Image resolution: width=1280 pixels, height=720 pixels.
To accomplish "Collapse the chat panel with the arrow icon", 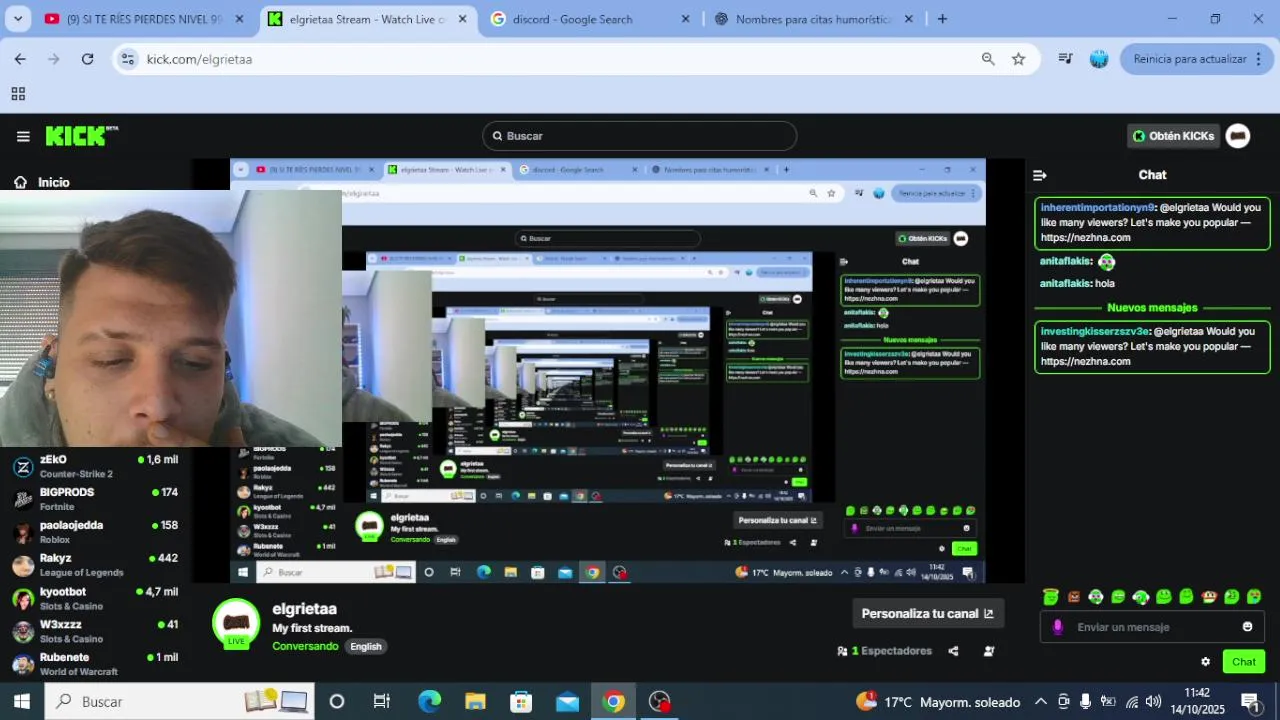I will tap(1040, 175).
